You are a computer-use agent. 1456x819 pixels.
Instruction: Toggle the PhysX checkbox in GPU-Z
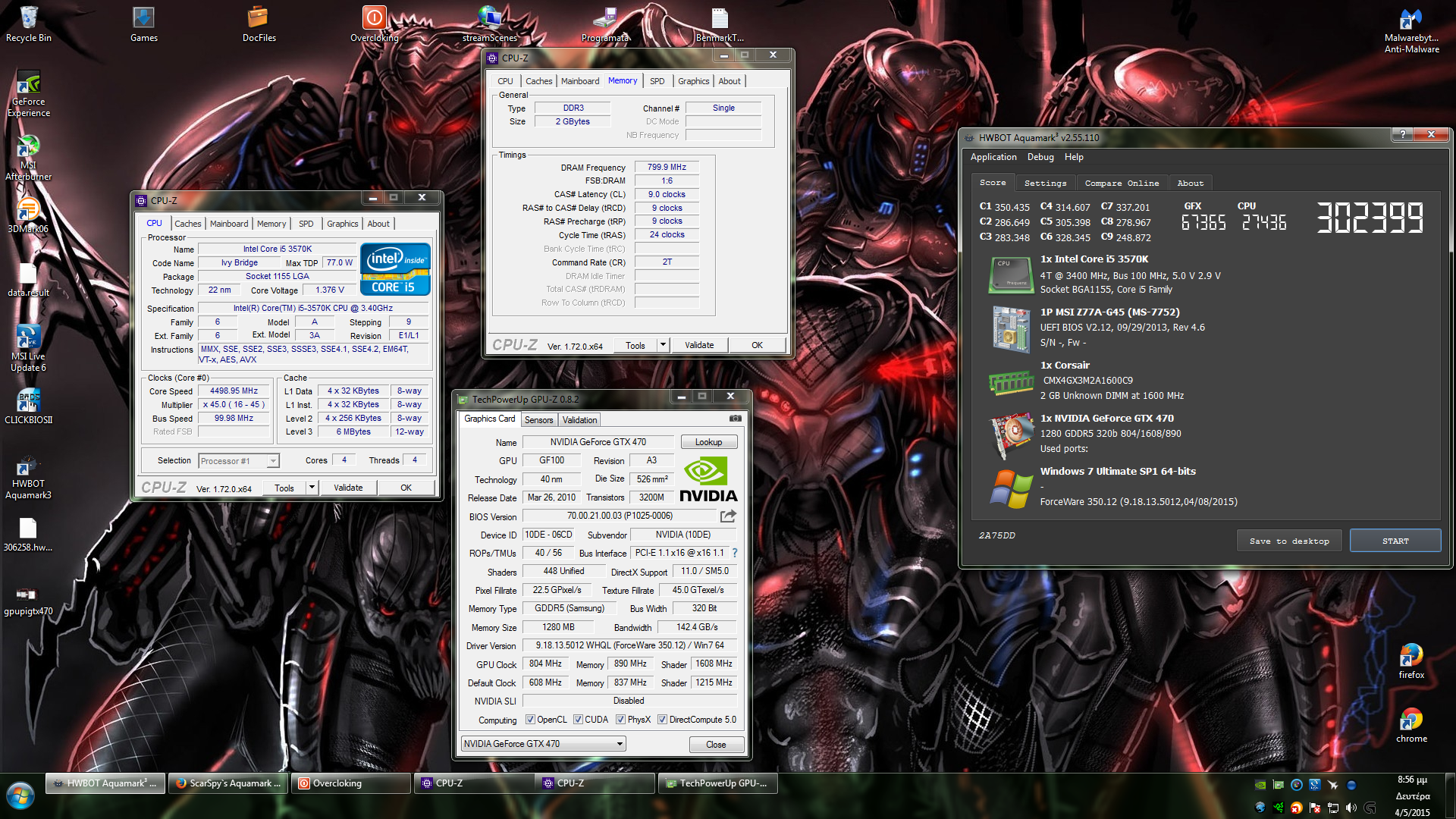[620, 720]
